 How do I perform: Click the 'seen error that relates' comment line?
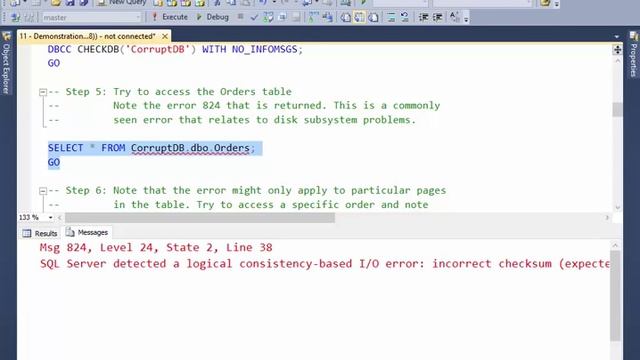[x=264, y=120]
